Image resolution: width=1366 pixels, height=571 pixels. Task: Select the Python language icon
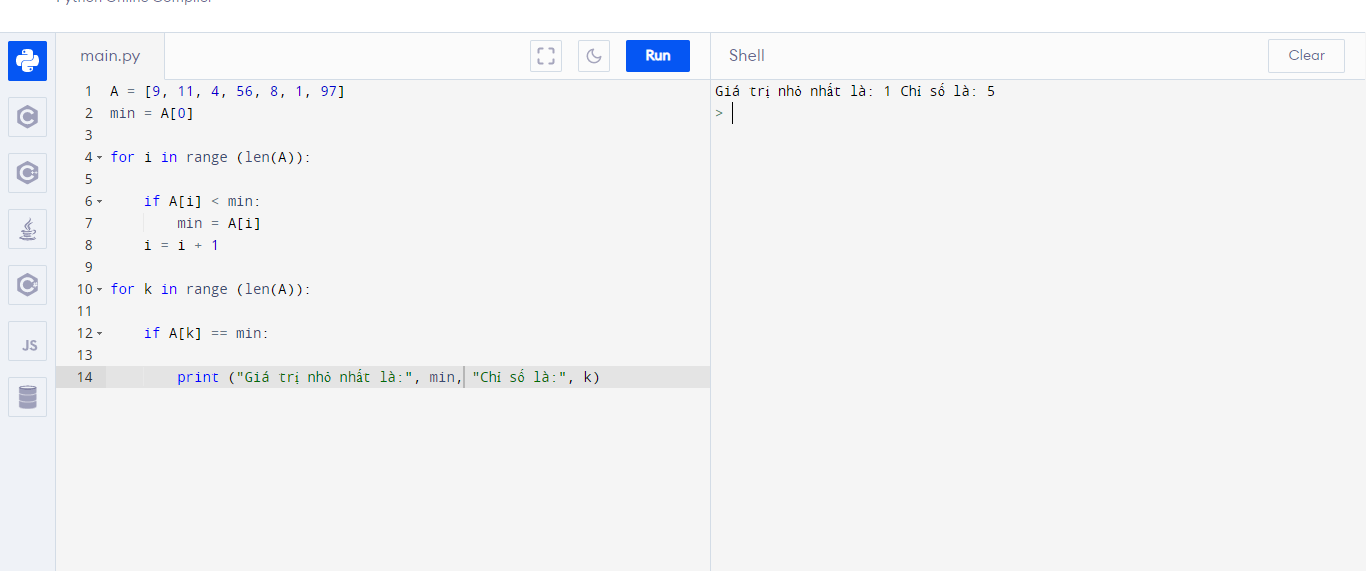27,61
